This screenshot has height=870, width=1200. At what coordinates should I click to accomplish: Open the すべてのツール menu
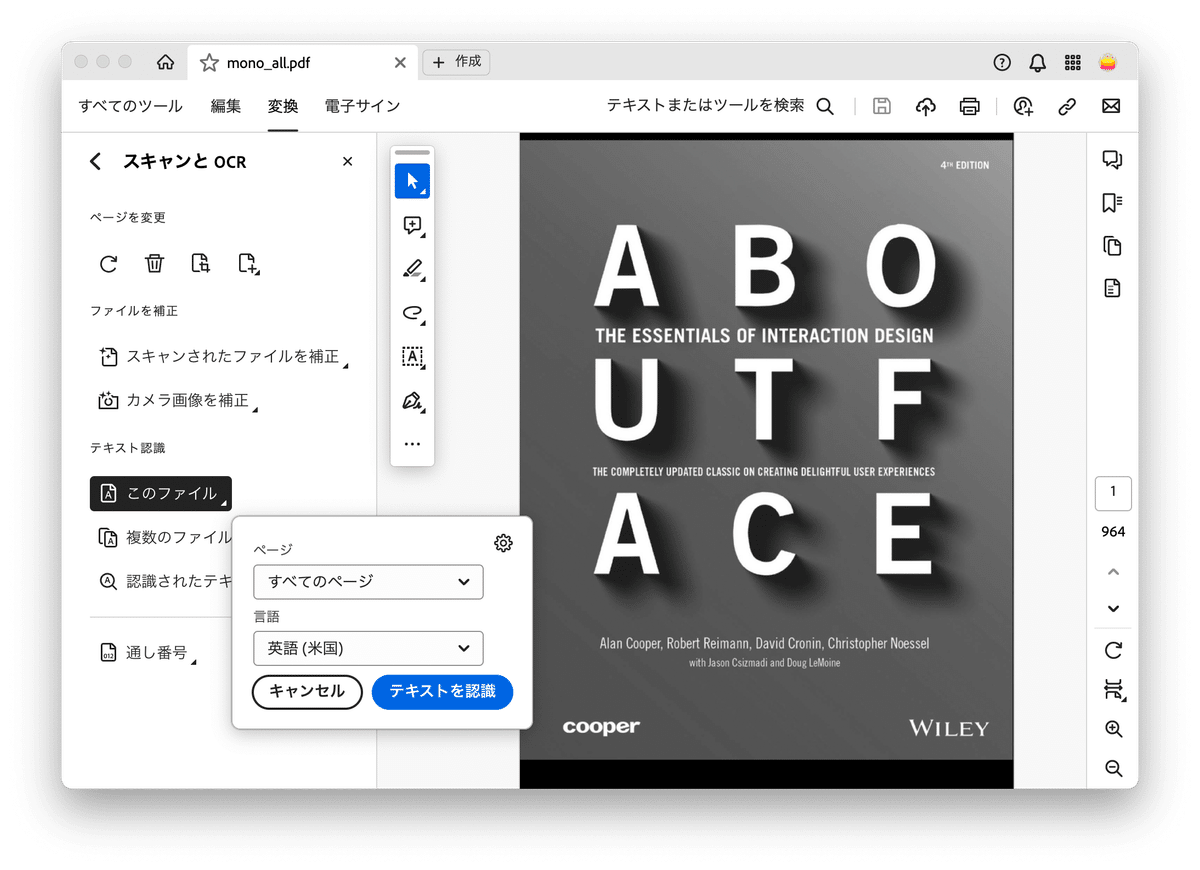[x=131, y=106]
